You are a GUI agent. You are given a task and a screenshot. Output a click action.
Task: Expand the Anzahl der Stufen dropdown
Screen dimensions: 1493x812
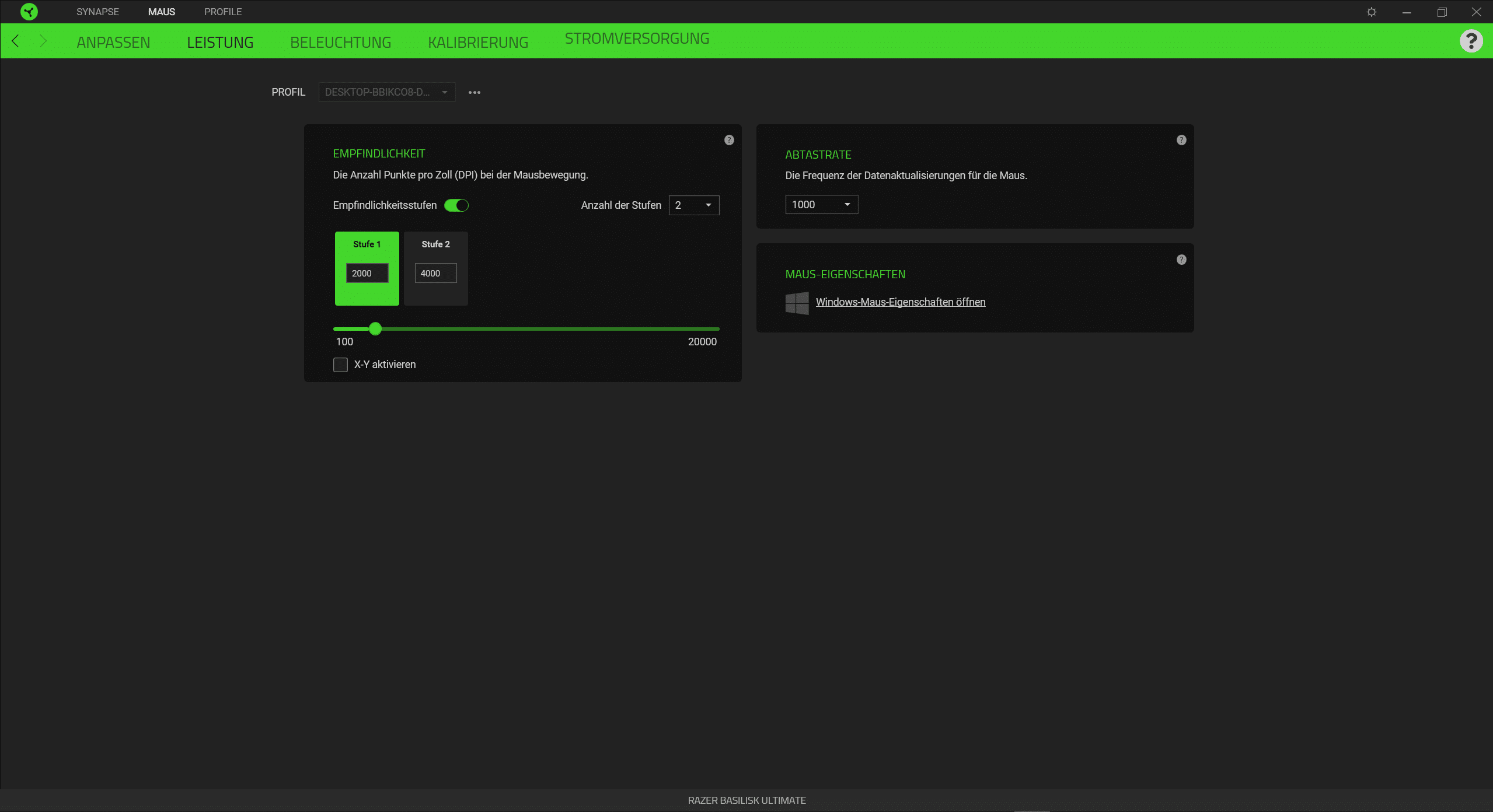pos(693,205)
